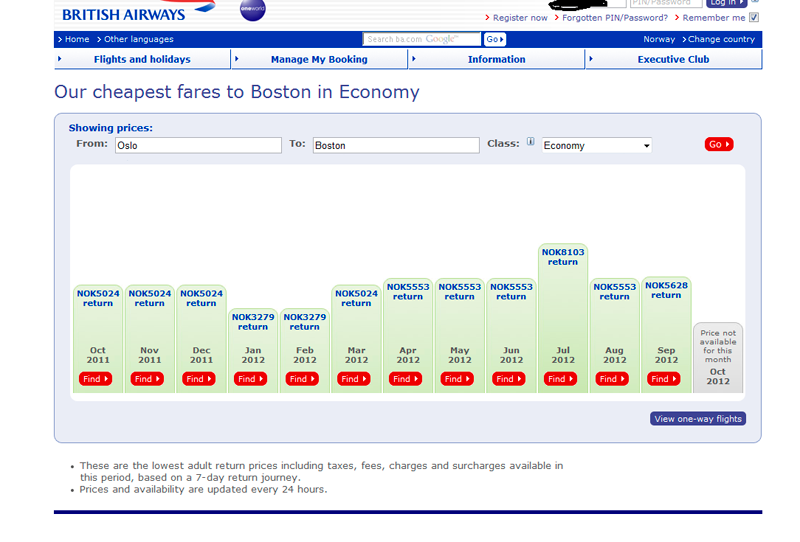Click Find for Jan 2012
The image size is (800, 542).
pos(251,379)
